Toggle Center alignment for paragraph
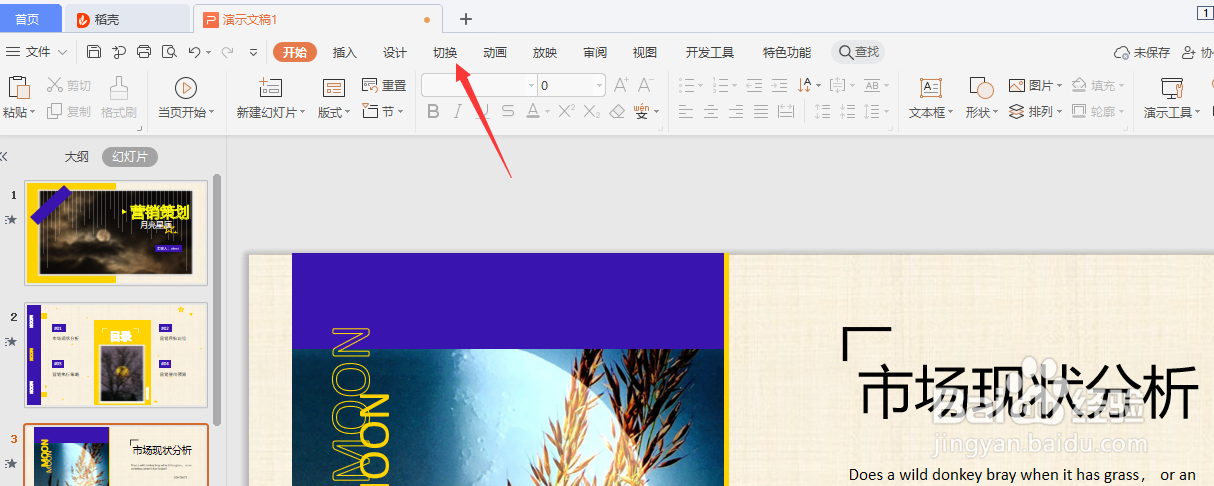 (x=711, y=112)
